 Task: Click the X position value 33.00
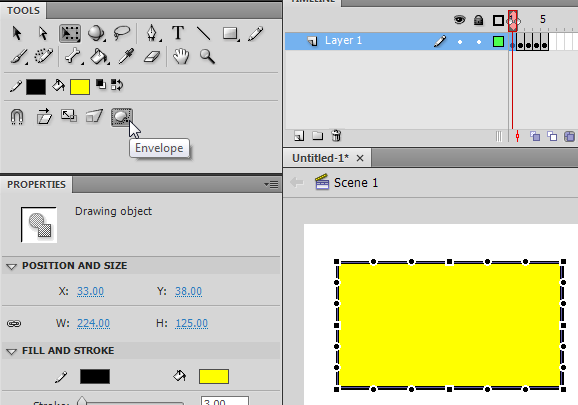click(x=90, y=291)
